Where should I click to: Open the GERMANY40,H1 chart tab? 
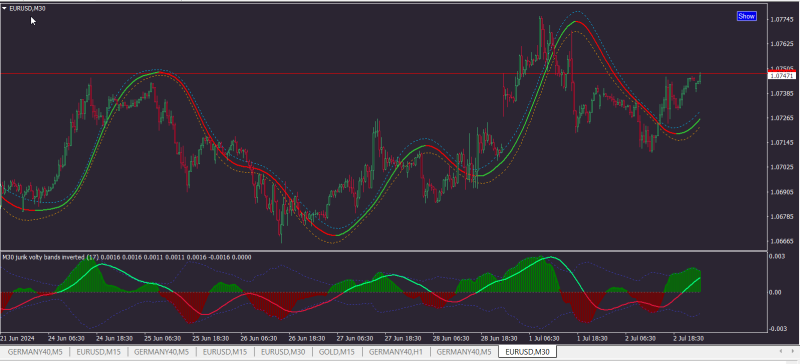pos(395,352)
